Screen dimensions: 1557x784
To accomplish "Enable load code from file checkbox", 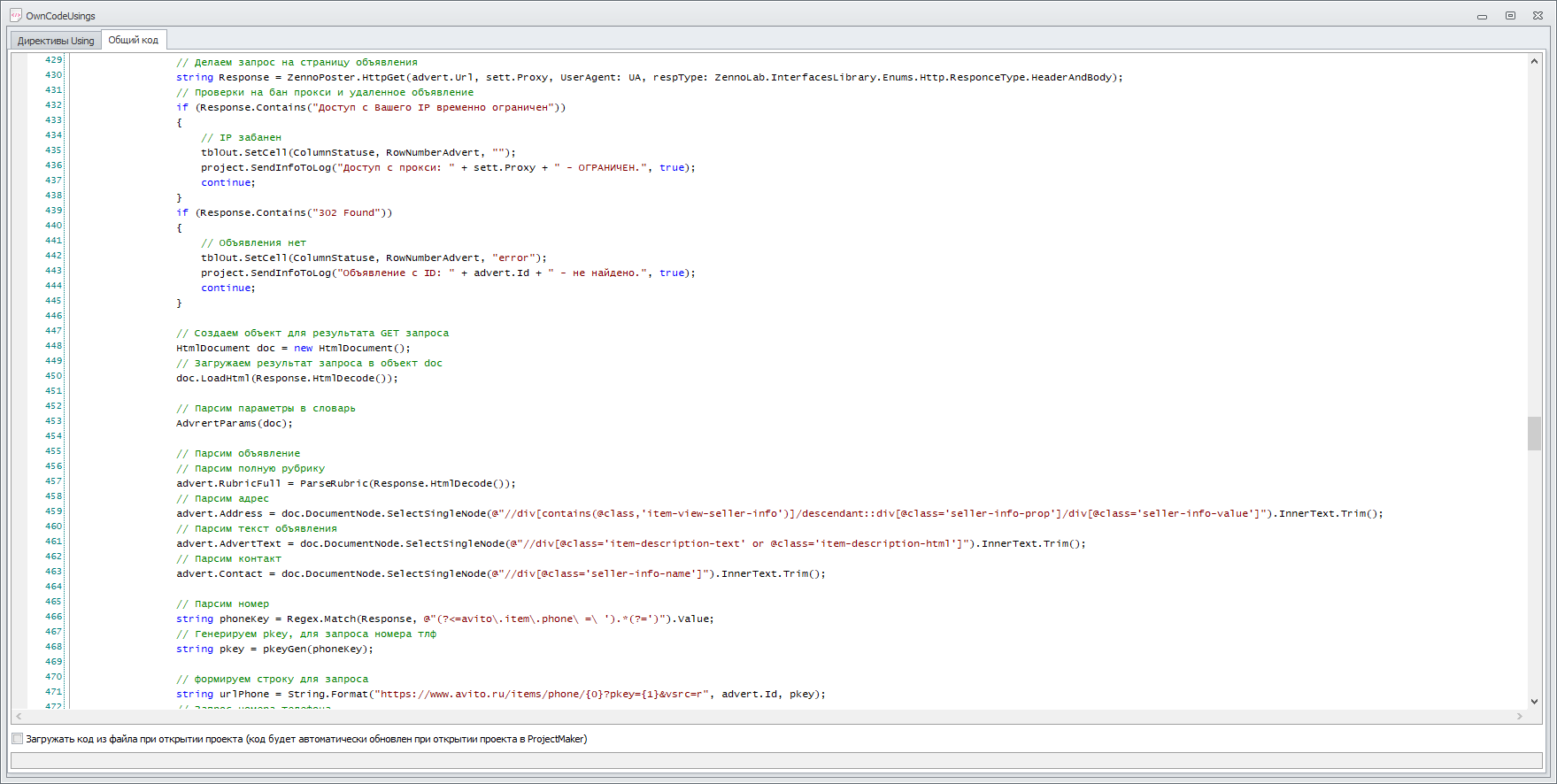I will pyautogui.click(x=17, y=739).
